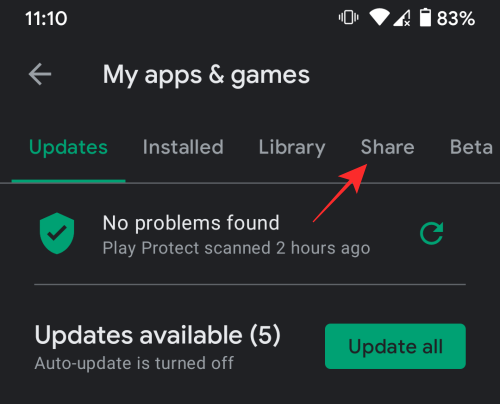Open the Beta tab
Screen dimensions: 500x404
[471, 147]
